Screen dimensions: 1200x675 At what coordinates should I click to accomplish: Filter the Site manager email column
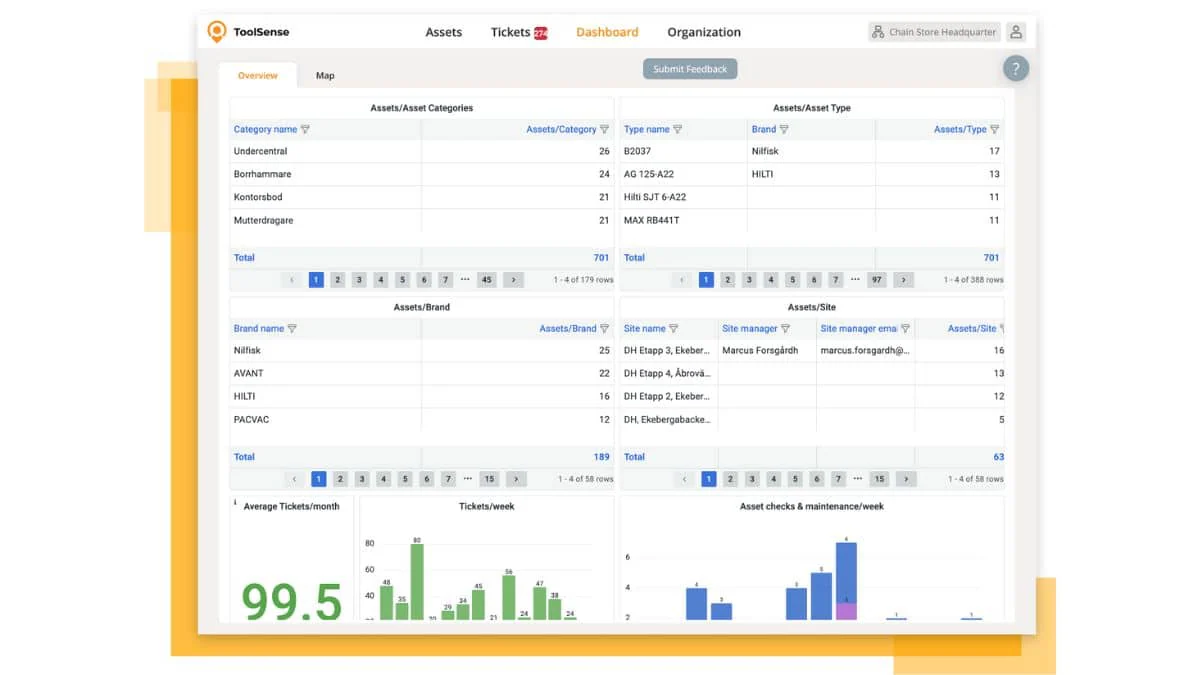point(905,328)
